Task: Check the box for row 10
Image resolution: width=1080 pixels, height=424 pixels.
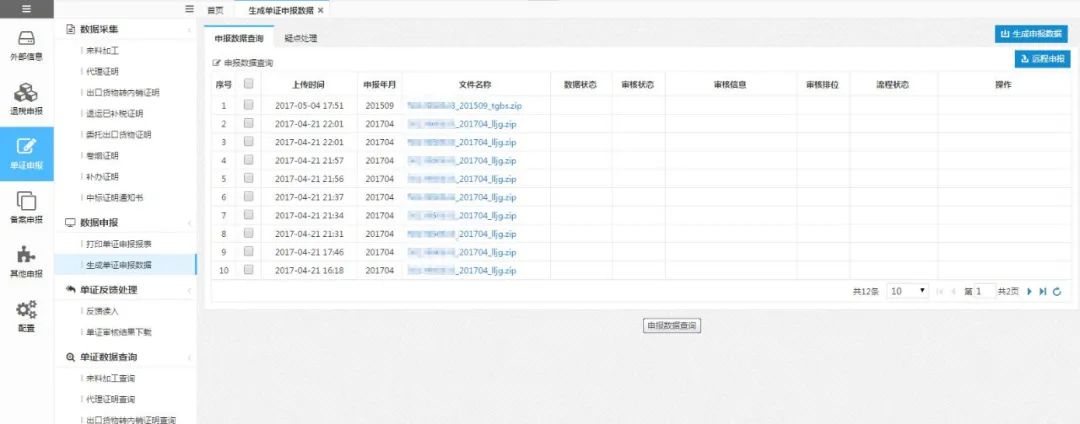Action: pyautogui.click(x=249, y=270)
